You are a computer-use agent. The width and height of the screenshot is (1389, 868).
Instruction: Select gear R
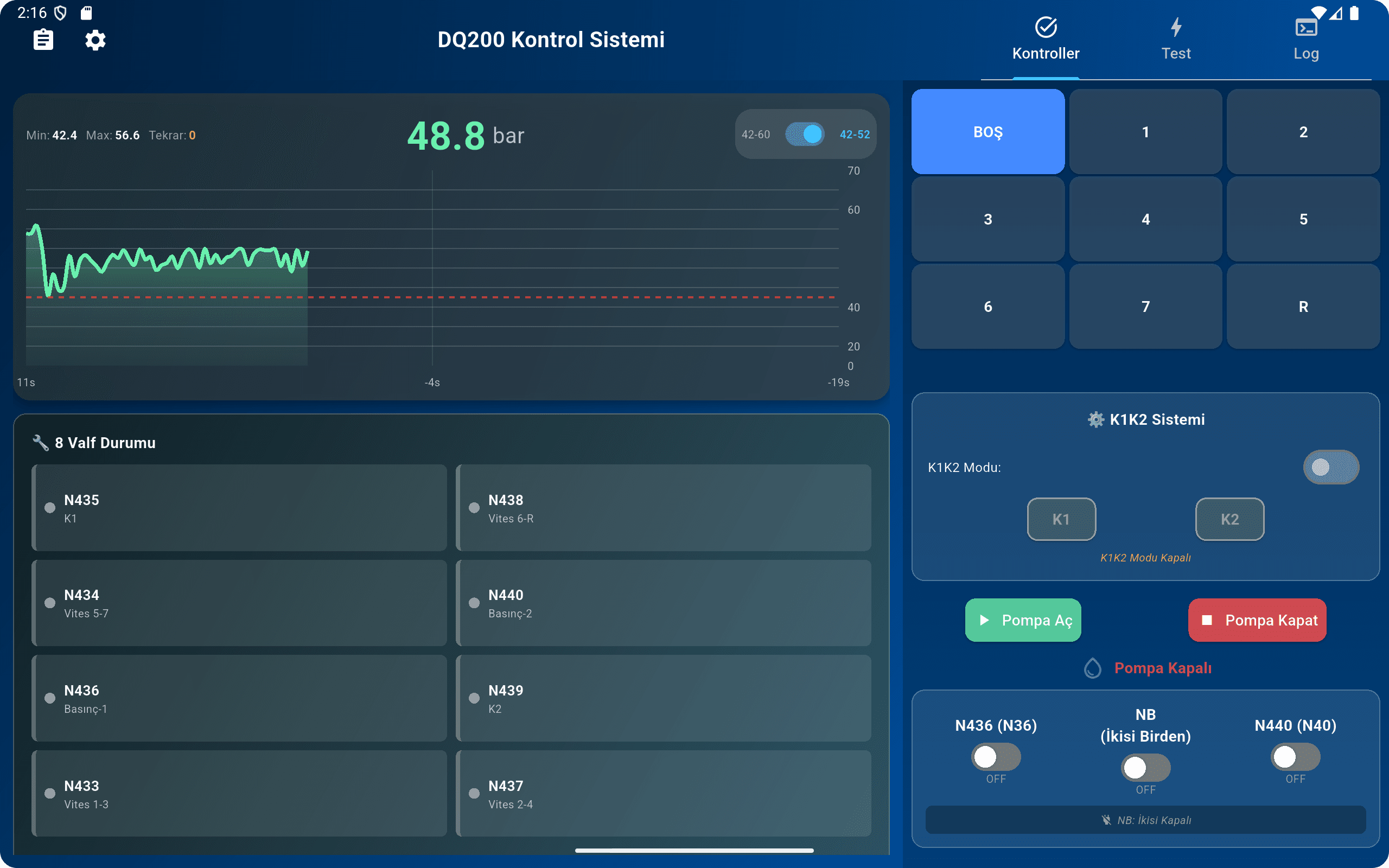pyautogui.click(x=1303, y=307)
